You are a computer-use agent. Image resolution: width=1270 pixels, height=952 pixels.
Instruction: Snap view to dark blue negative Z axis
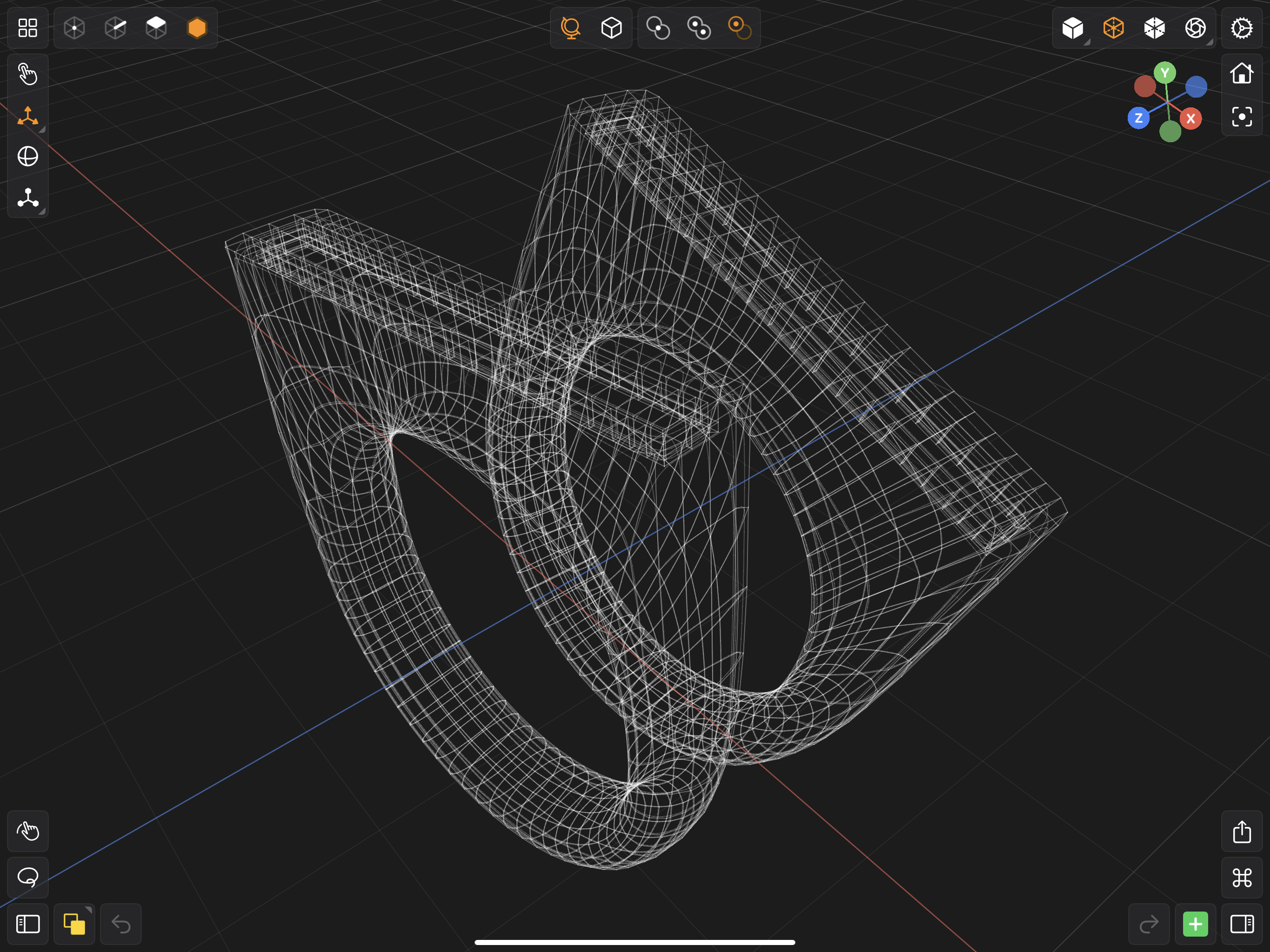tap(1197, 87)
